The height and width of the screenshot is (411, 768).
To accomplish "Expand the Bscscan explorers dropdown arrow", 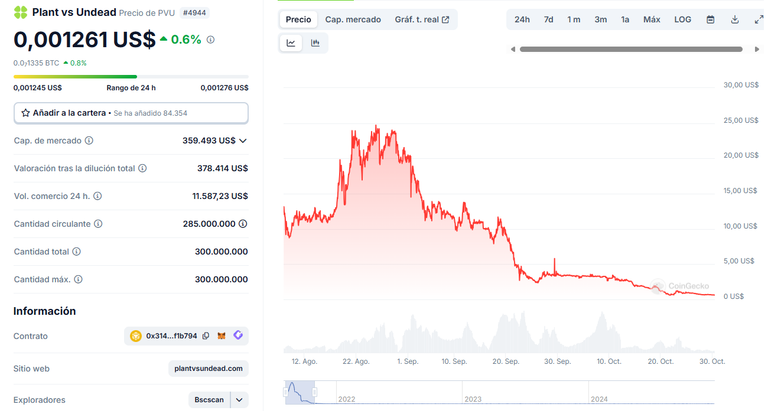I will pos(239,400).
